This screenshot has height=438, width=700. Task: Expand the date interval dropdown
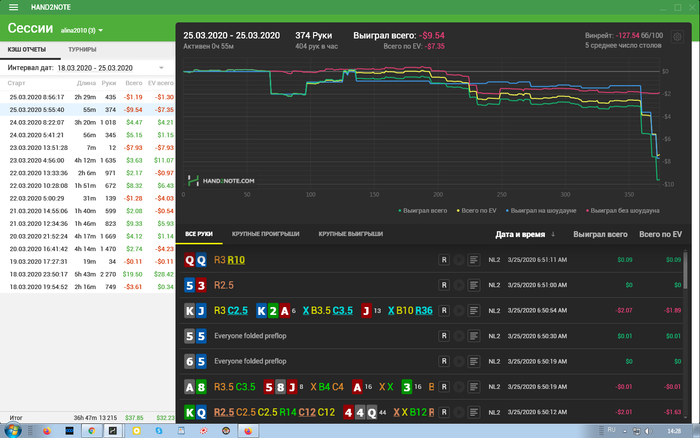tap(161, 68)
